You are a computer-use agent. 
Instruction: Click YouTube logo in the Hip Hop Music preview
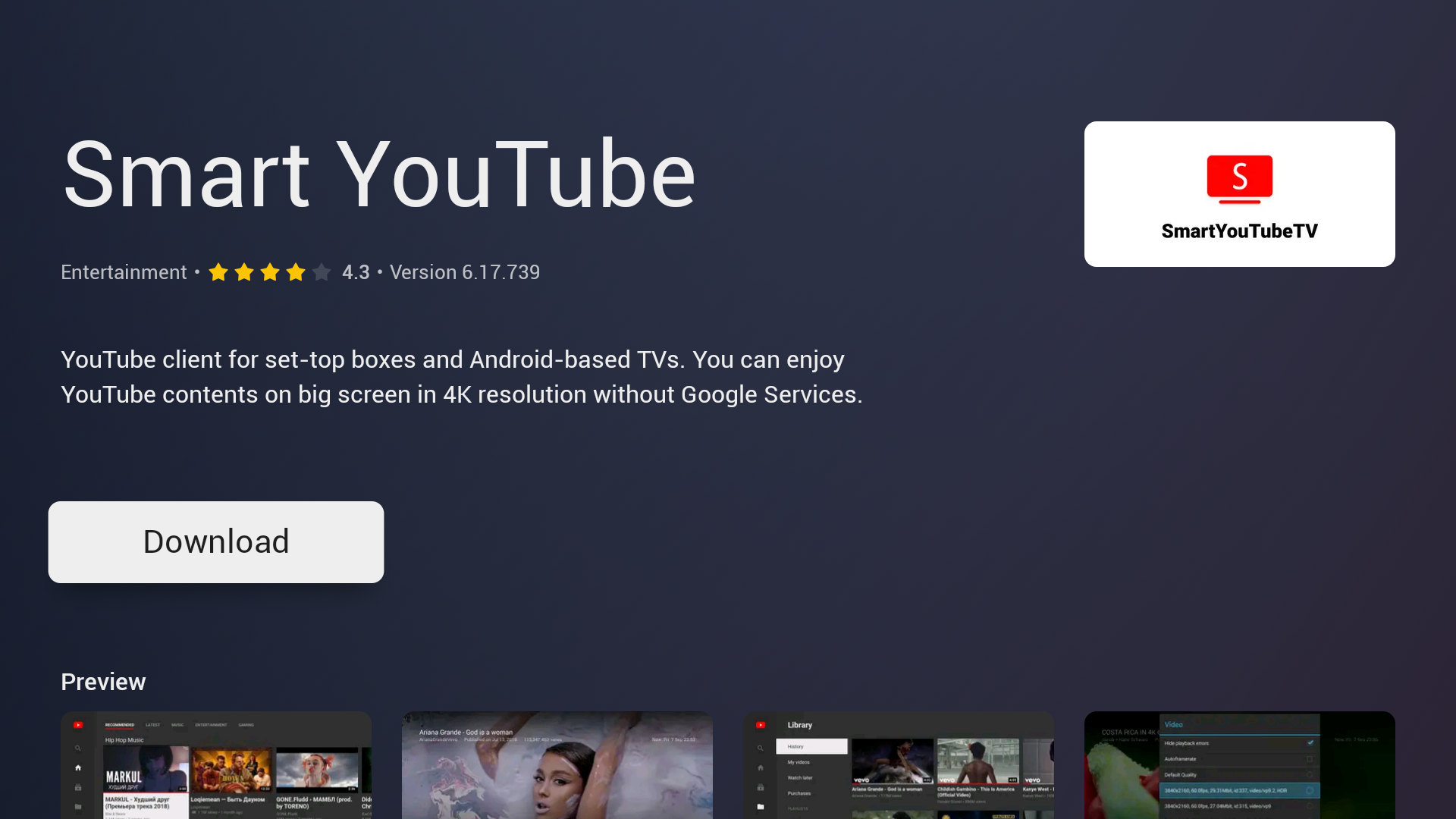(78, 725)
